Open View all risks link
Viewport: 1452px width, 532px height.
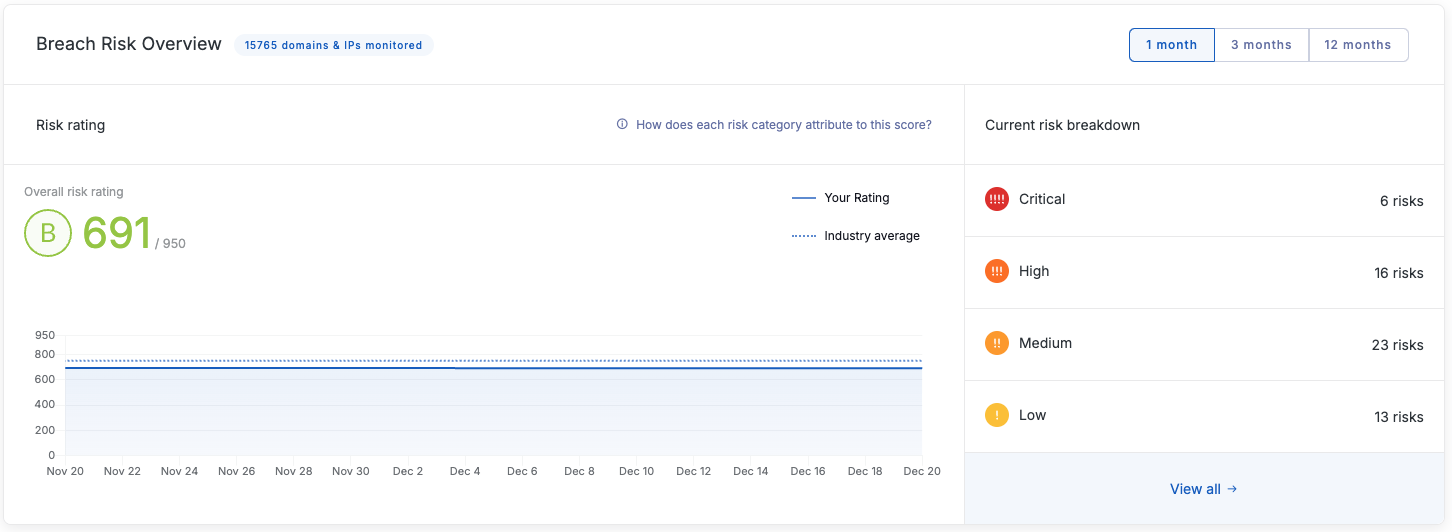click(1195, 489)
